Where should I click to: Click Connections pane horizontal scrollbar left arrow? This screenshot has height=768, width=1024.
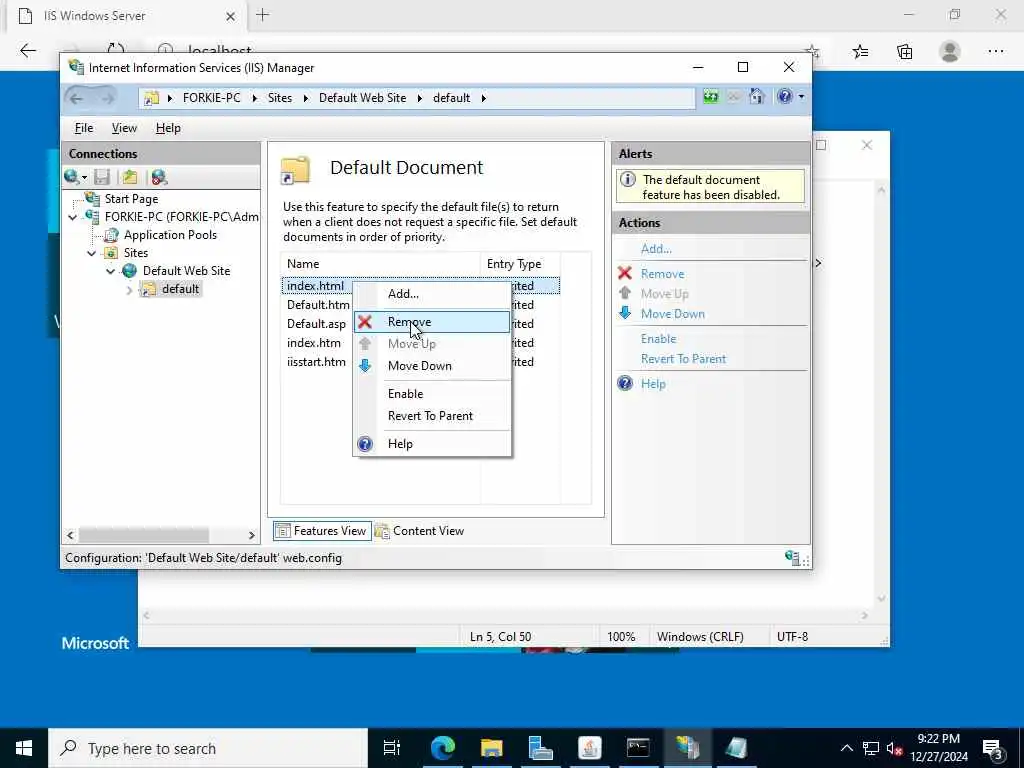pyautogui.click(x=71, y=536)
